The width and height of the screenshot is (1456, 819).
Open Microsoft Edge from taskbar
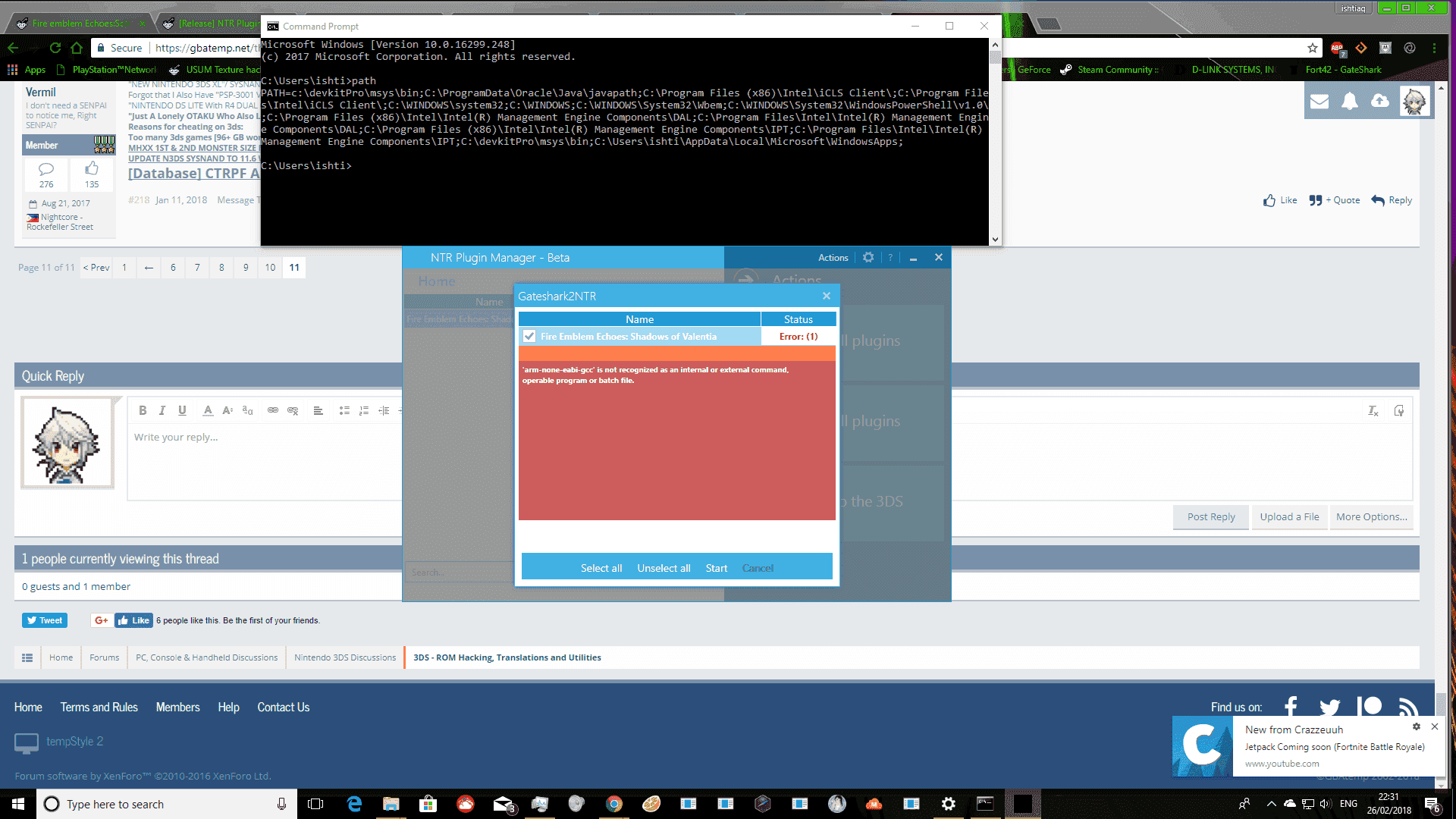[354, 804]
